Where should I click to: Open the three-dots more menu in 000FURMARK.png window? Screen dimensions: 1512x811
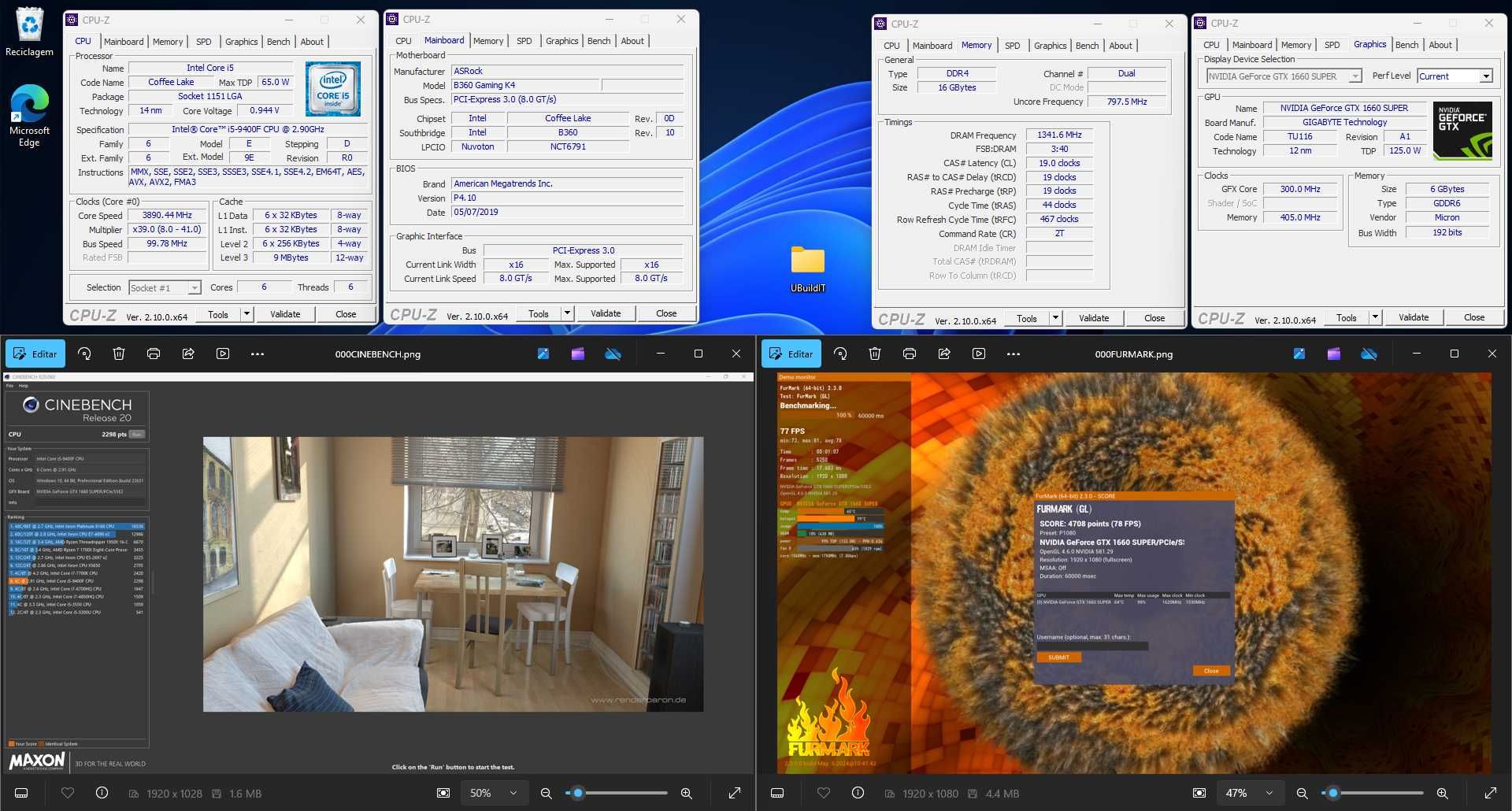point(1014,354)
